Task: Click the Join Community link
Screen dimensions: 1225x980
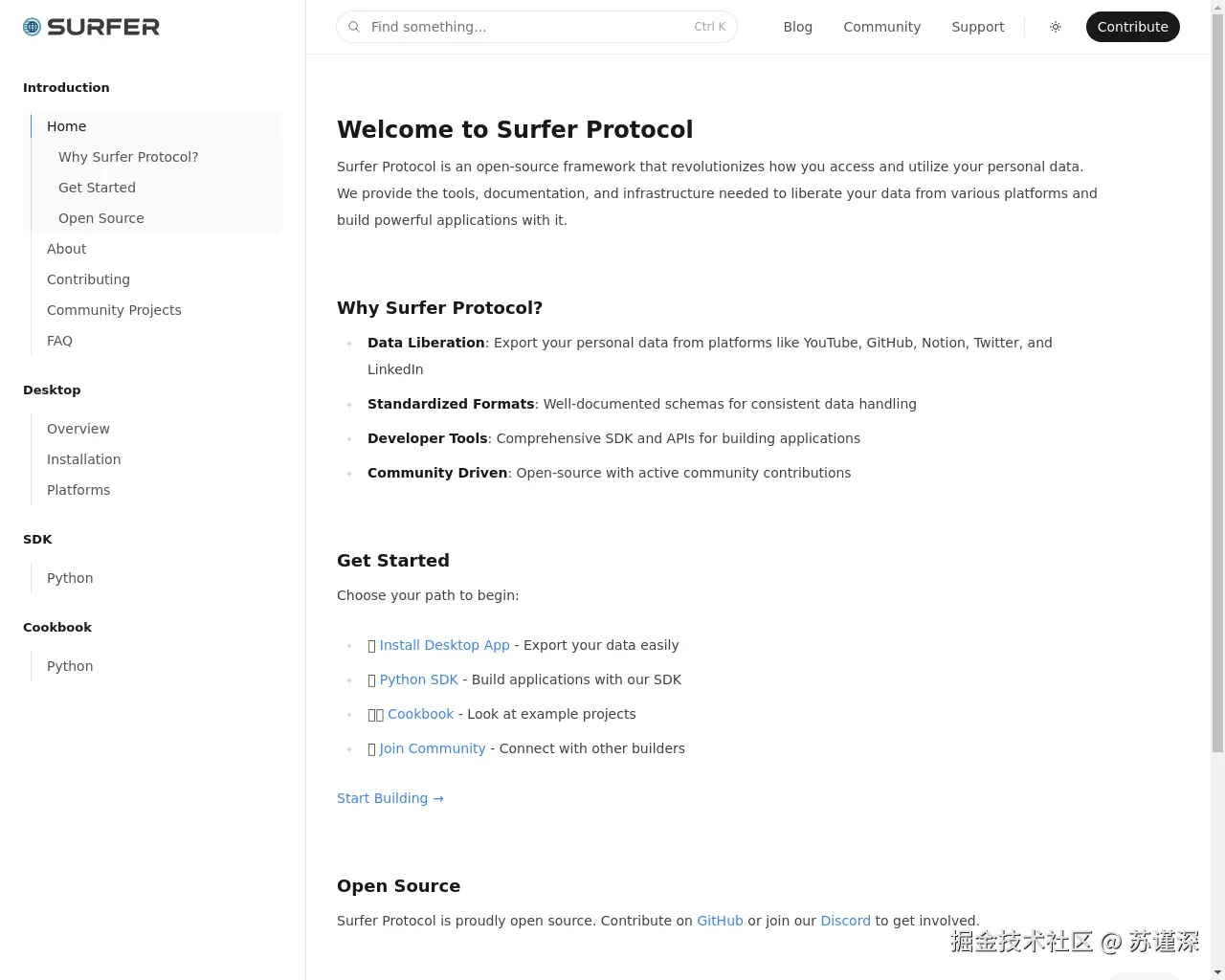Action: tap(432, 748)
